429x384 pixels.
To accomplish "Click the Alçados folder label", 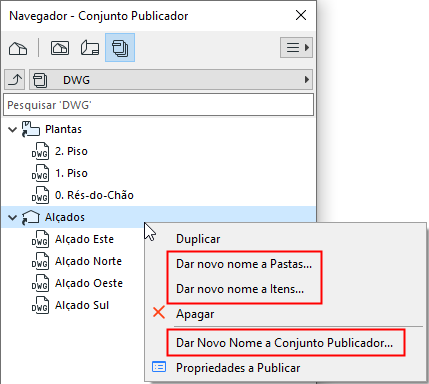I will point(65,217).
